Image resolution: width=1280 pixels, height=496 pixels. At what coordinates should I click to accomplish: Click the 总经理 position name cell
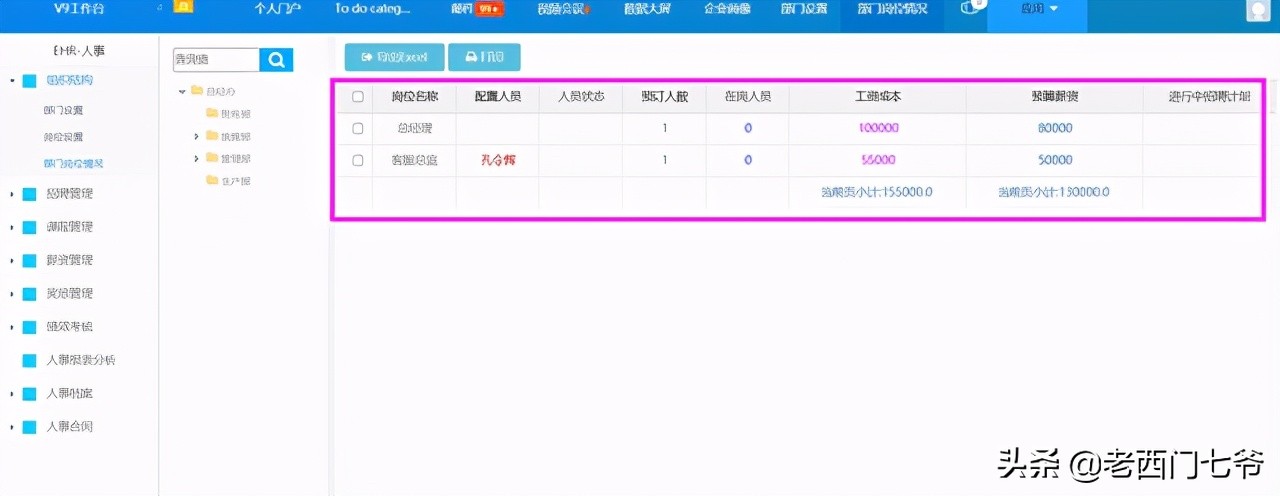(x=414, y=128)
